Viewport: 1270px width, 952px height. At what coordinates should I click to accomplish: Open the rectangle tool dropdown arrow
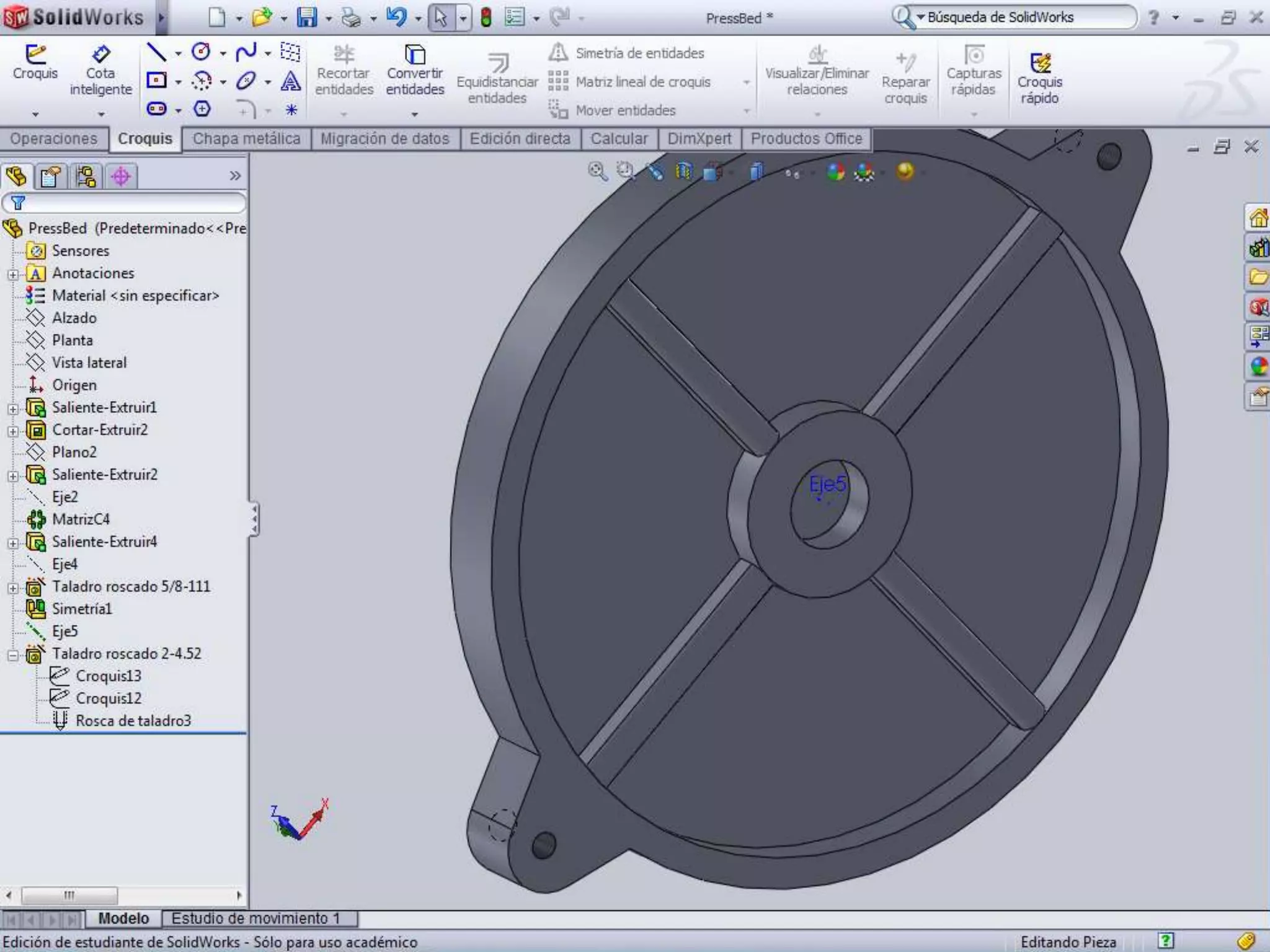coord(179,82)
